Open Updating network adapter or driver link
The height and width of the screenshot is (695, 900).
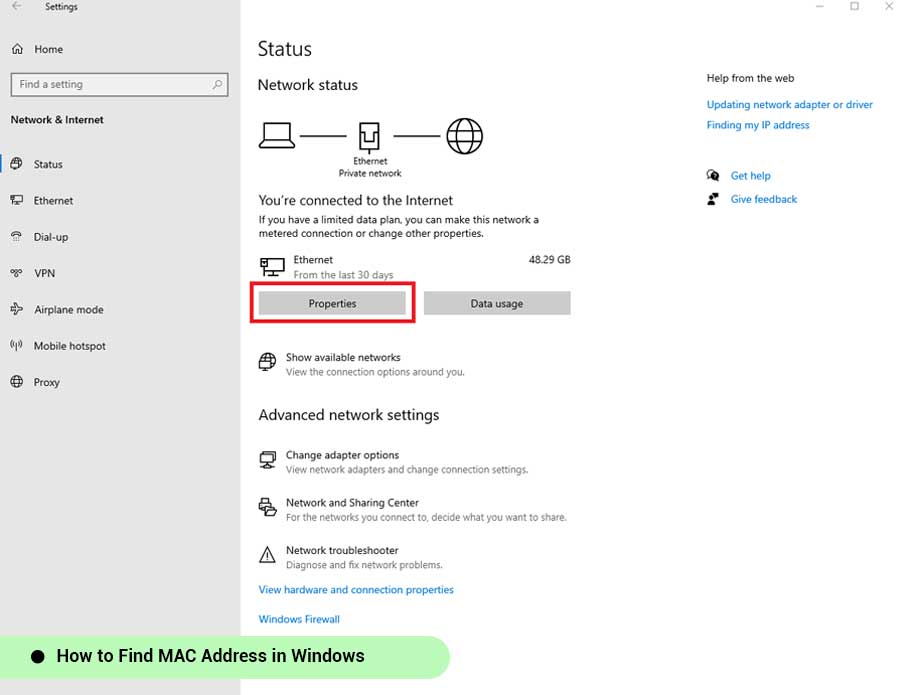click(x=789, y=105)
